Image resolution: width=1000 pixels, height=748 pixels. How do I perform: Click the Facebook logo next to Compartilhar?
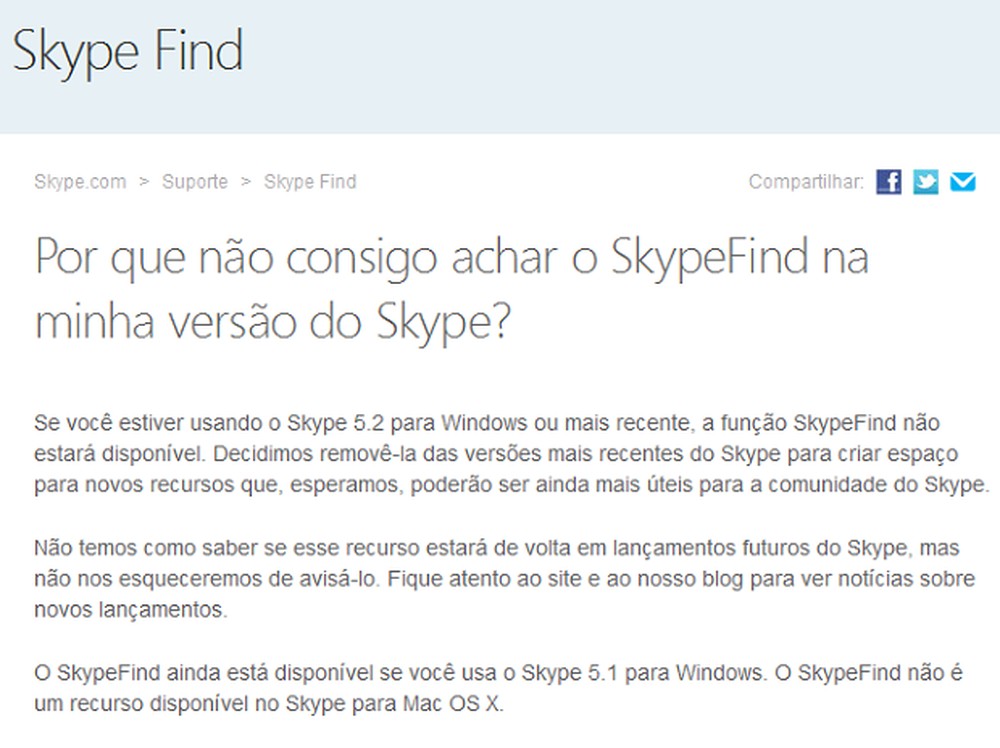(x=889, y=182)
